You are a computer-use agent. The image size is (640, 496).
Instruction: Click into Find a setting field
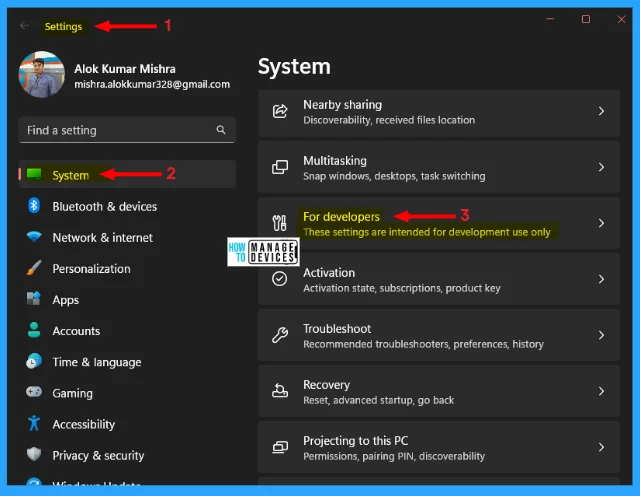(127, 130)
